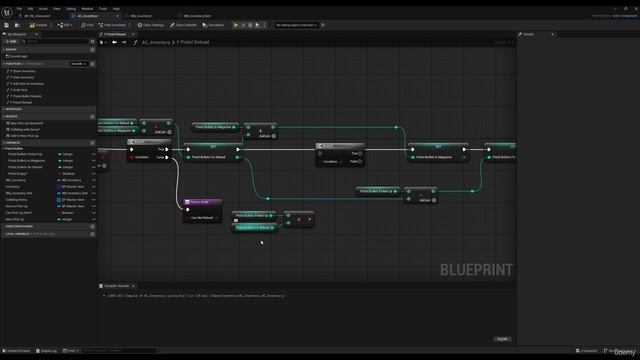640x360 pixels.
Task: Collapse the Graphs section
Action: click(x=4, y=49)
